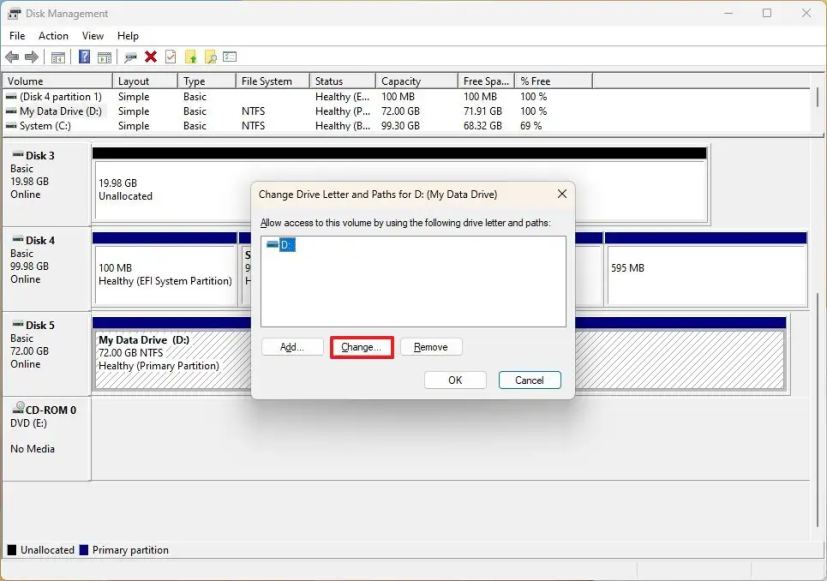This screenshot has width=827, height=581.
Task: Toggle the Show/Hide Action Pane icon
Action: coord(104,57)
